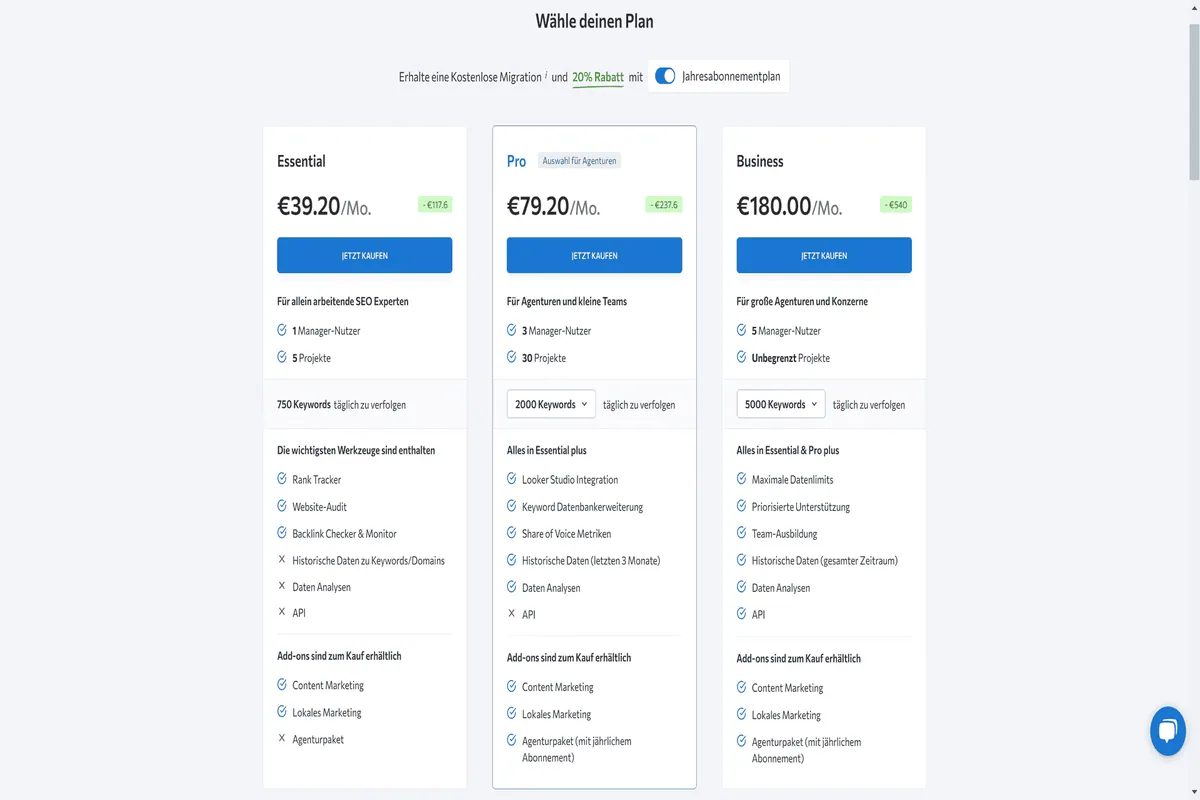Click check icon beside Backlink Checker & Monitor

tap(282, 533)
